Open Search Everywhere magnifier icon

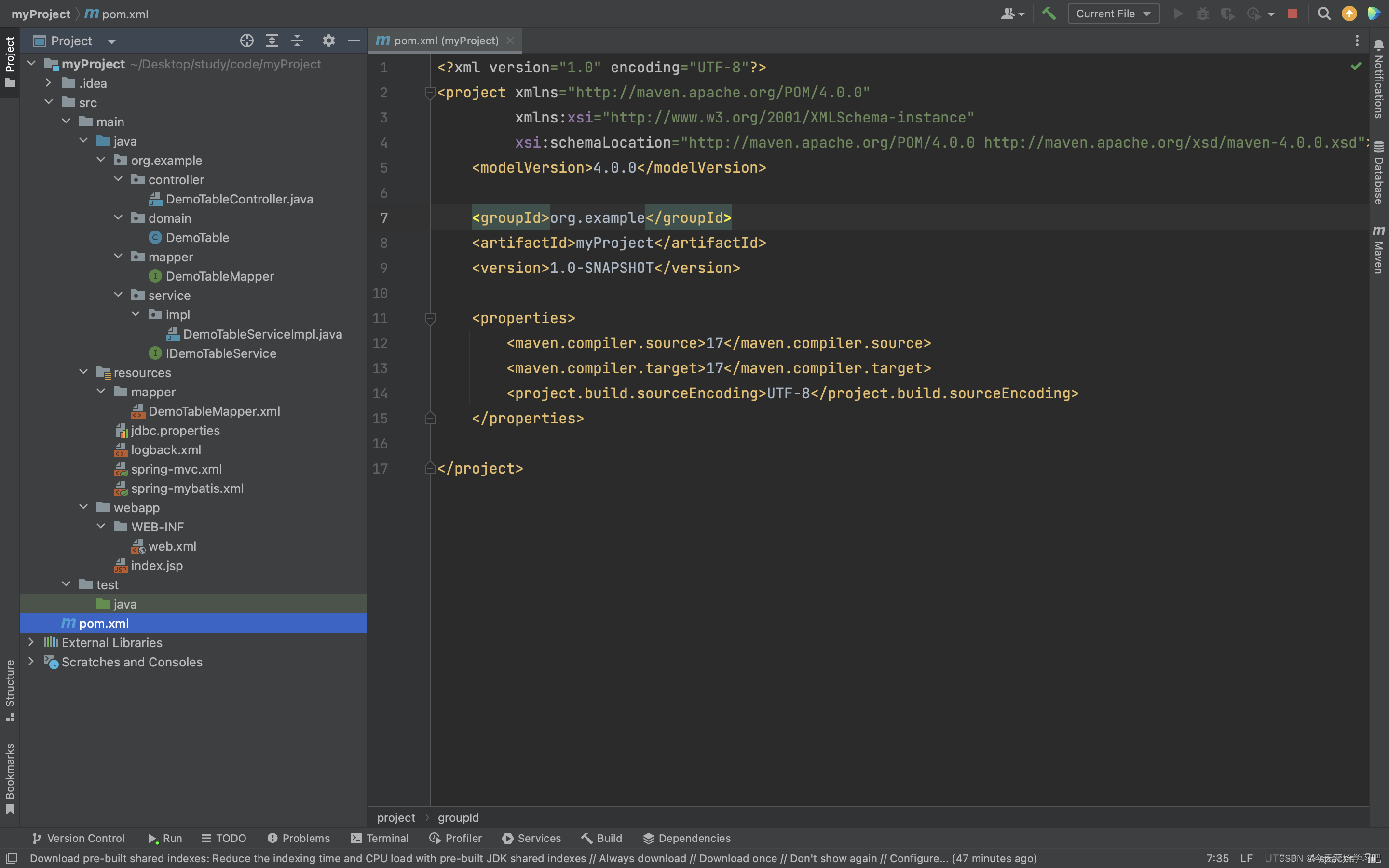1323,13
